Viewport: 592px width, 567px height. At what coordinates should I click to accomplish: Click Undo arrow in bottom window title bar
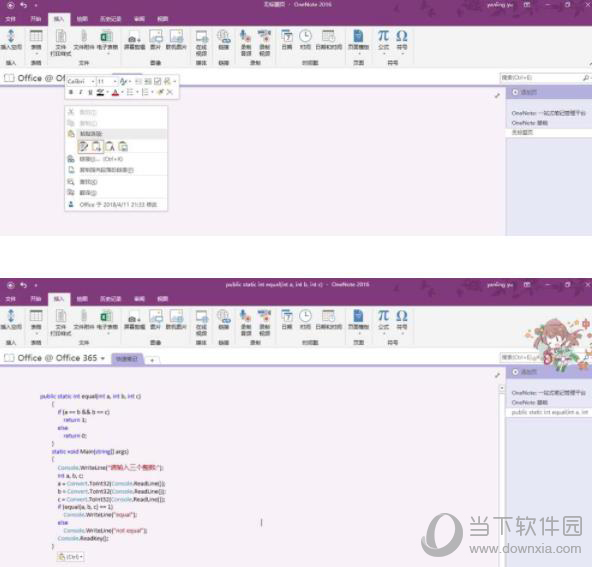pyautogui.click(x=23, y=285)
